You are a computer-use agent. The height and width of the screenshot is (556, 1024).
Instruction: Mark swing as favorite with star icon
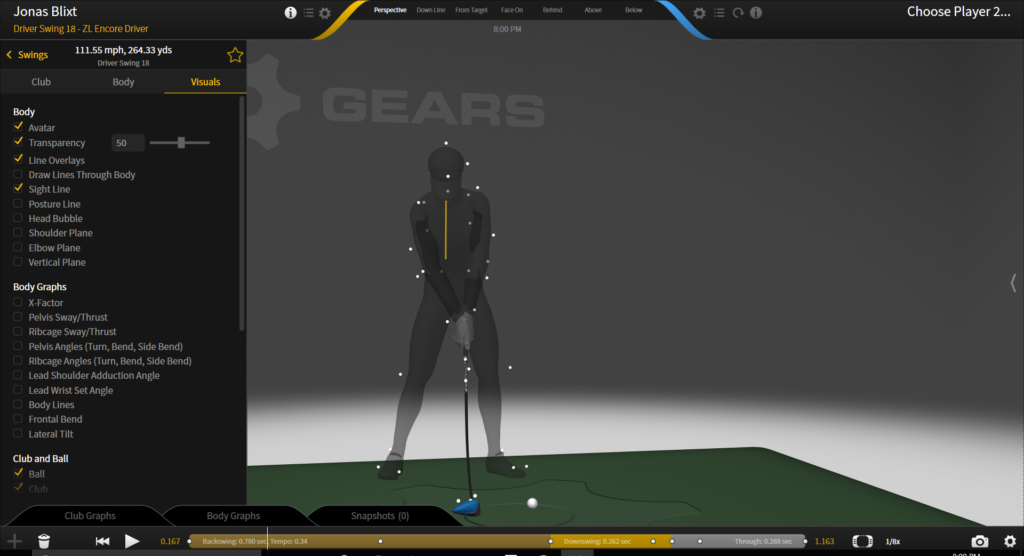[234, 55]
